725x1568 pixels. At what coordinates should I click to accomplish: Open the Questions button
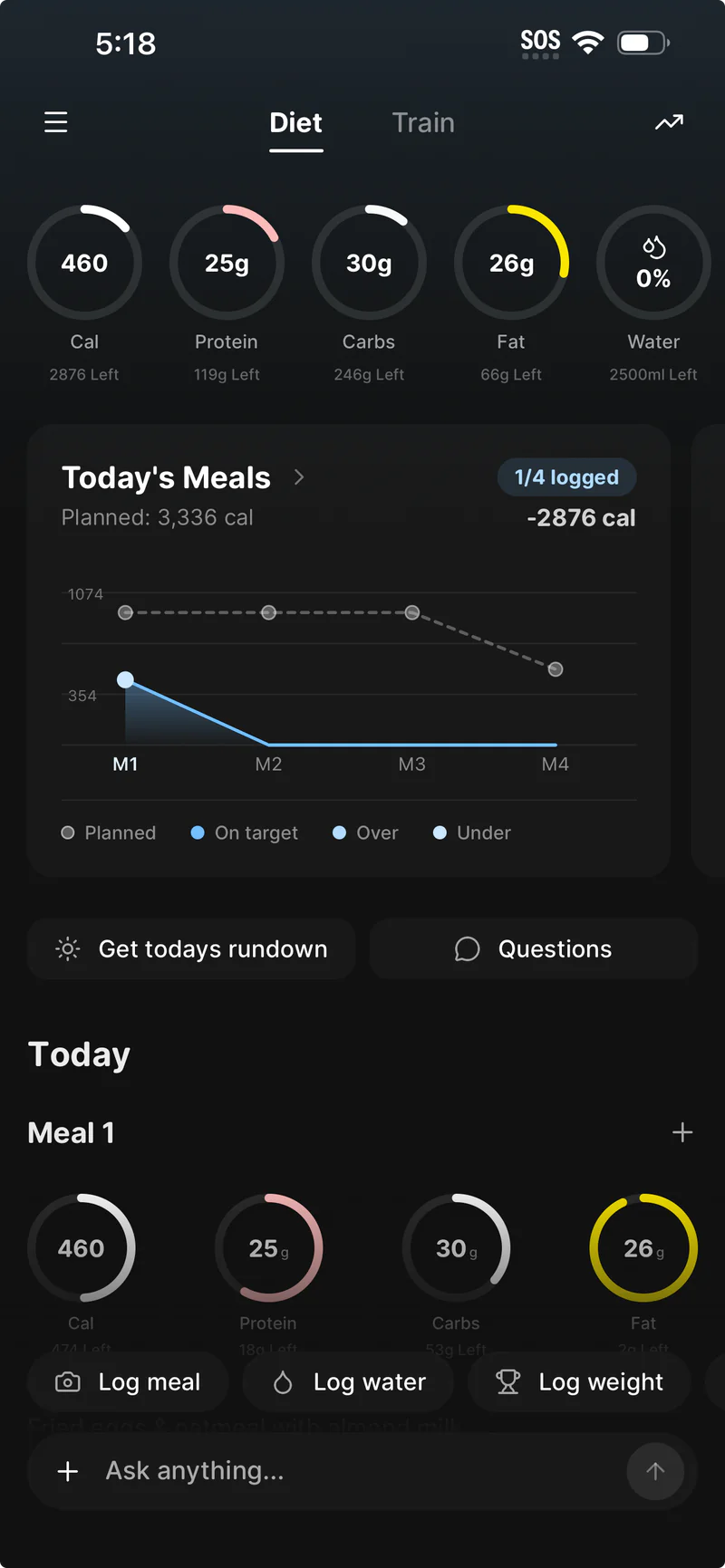click(533, 949)
